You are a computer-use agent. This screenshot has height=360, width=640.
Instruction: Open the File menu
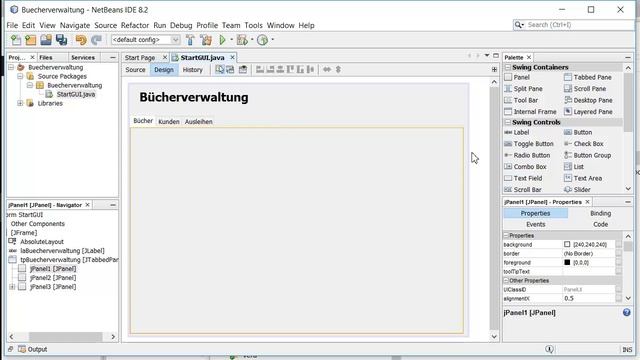(12, 25)
